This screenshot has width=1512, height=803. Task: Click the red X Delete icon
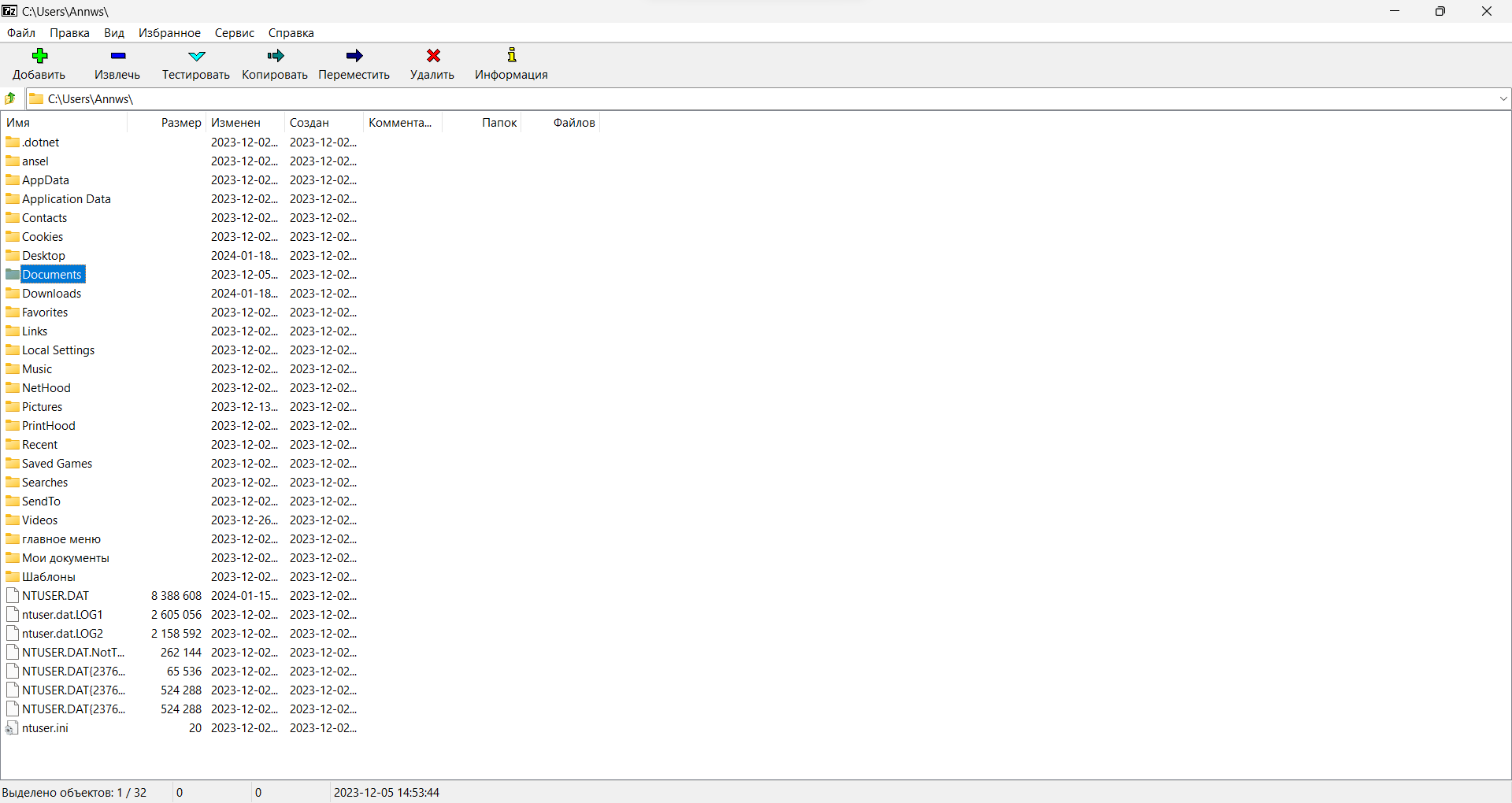pos(432,56)
